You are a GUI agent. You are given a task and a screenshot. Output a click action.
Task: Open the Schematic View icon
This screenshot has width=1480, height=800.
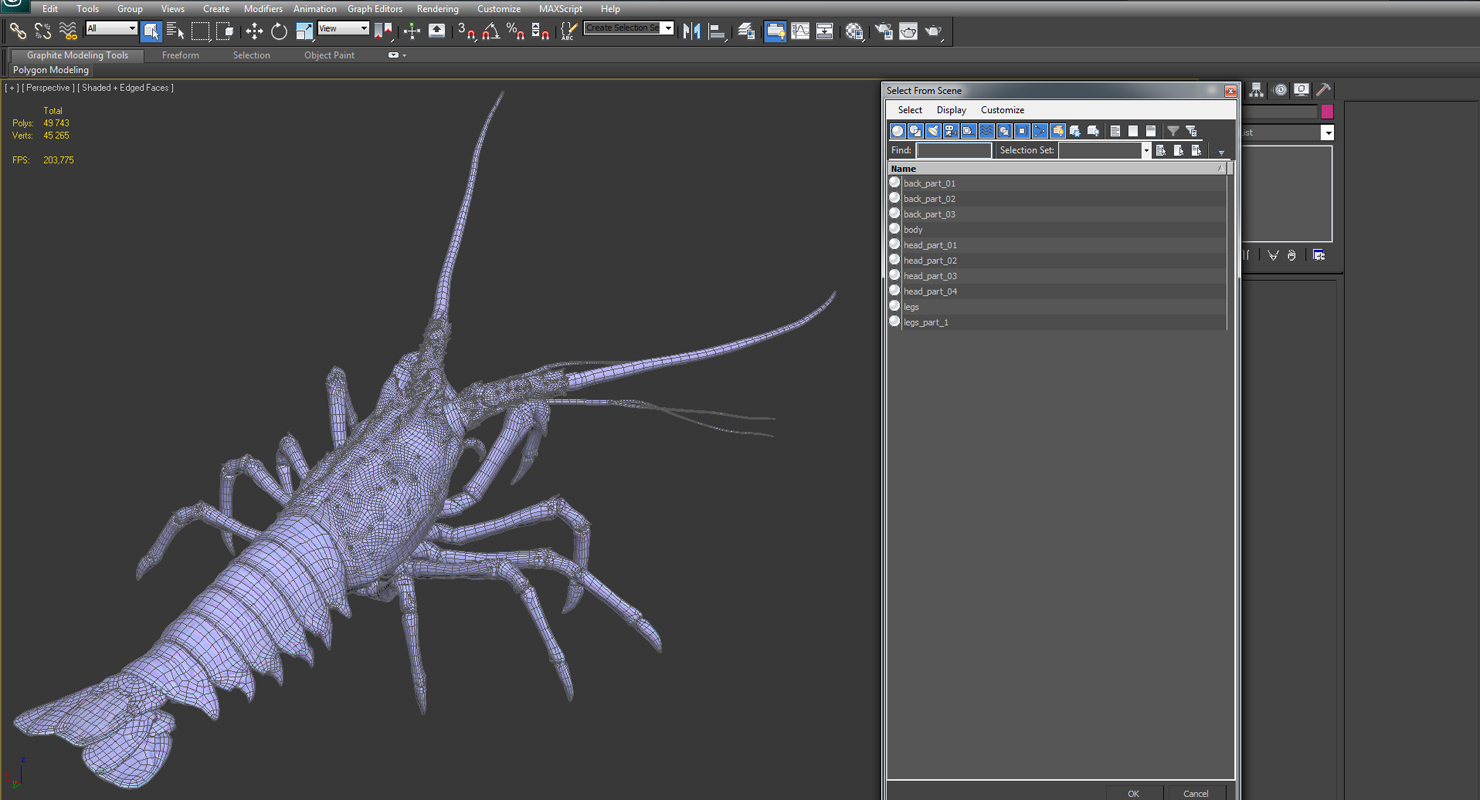(x=824, y=31)
